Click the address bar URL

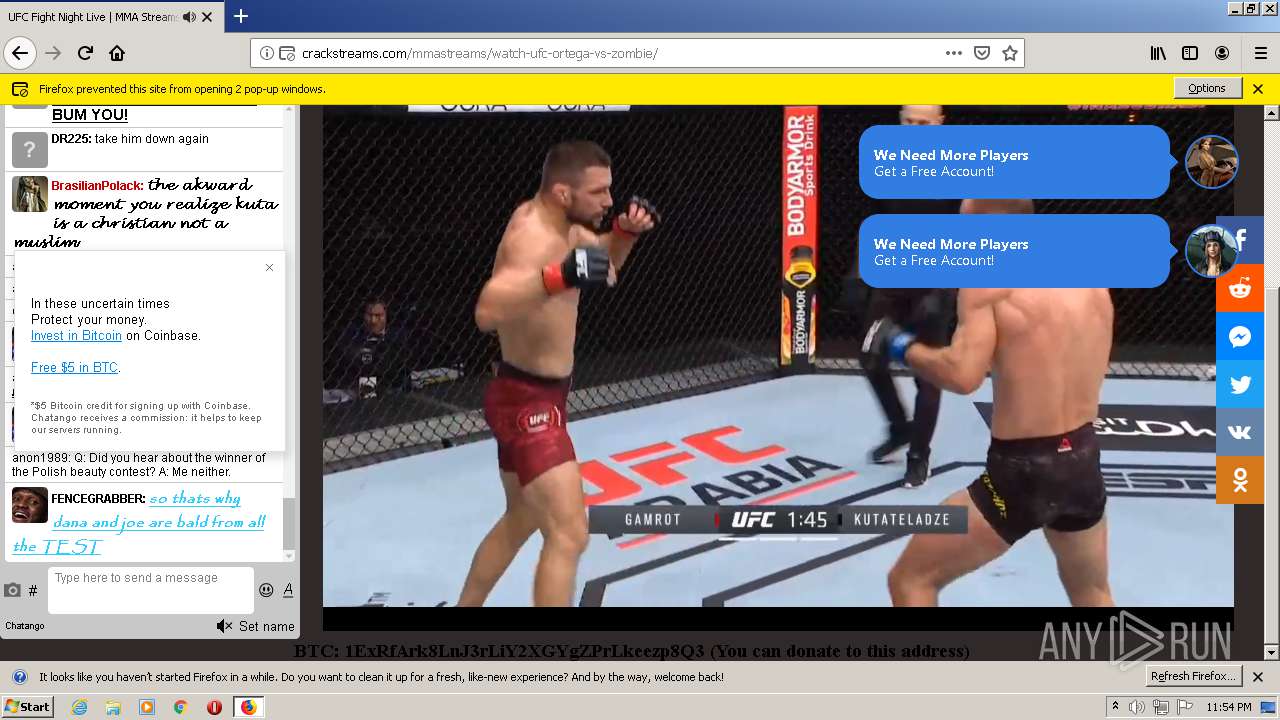(480, 53)
